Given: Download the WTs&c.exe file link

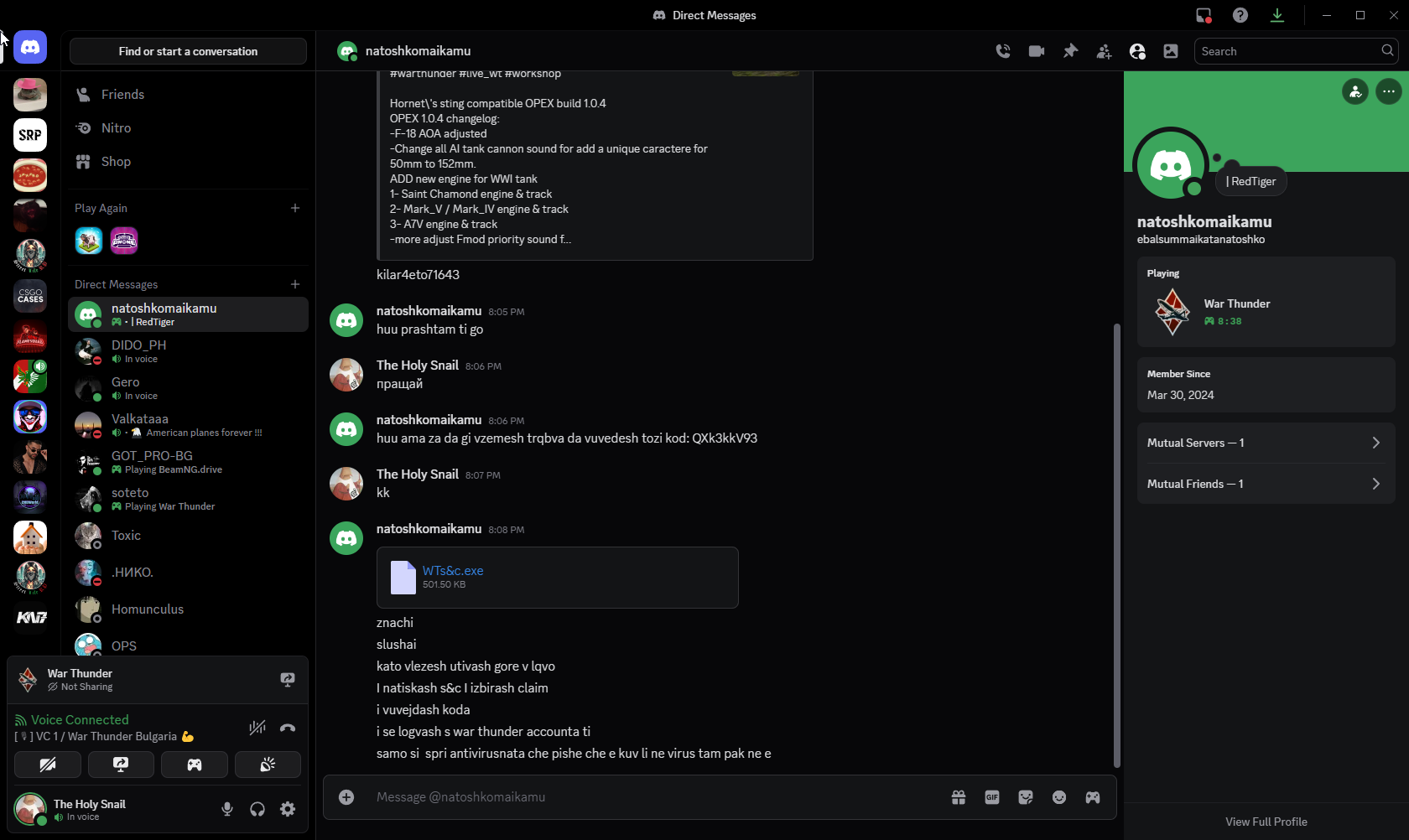Looking at the screenshot, I should point(453,571).
